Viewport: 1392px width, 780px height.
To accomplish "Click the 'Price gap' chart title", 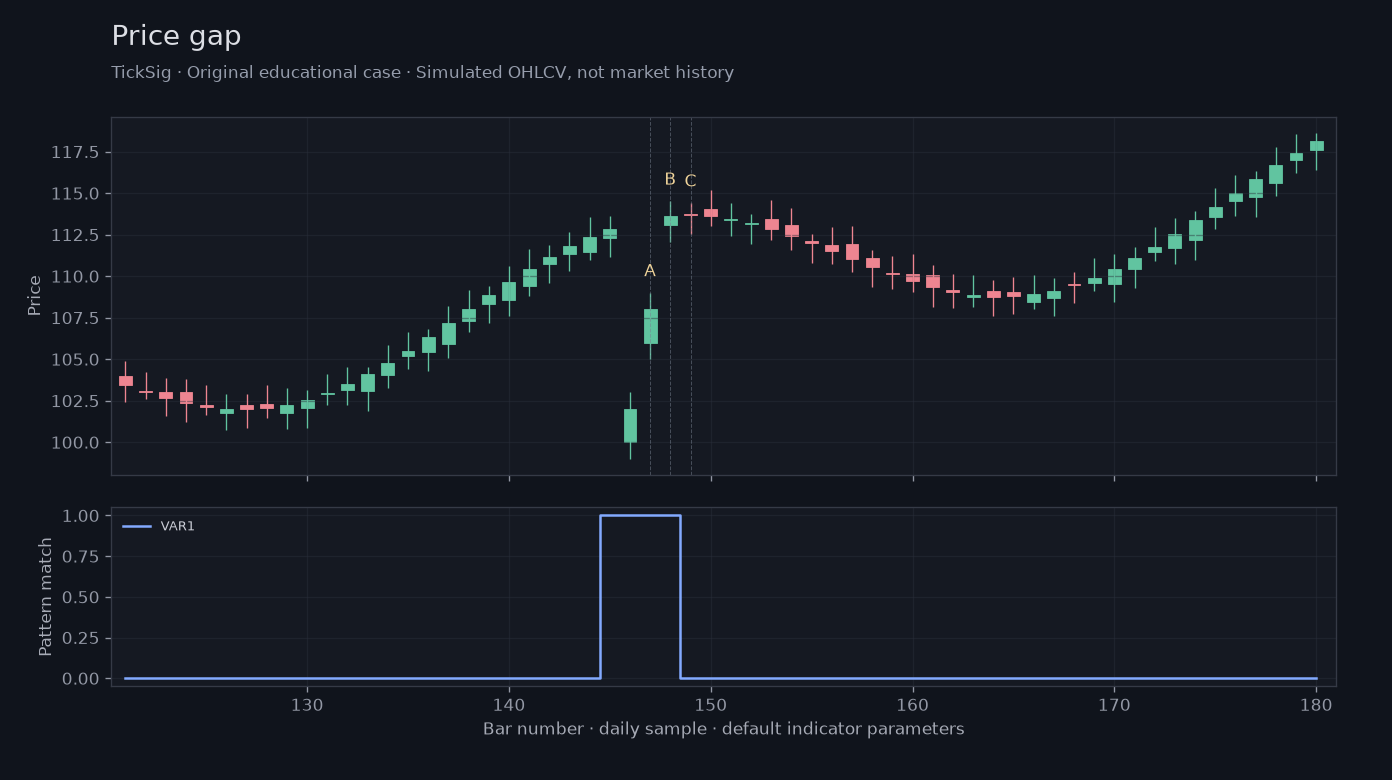I will pos(176,37).
